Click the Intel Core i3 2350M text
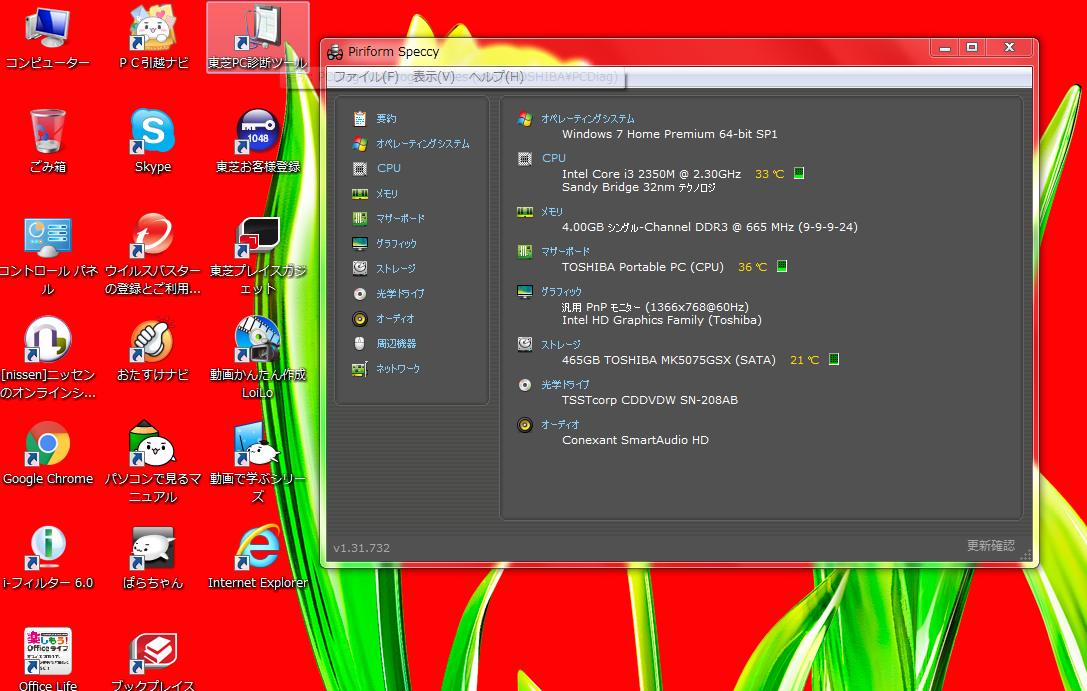The height and width of the screenshot is (691, 1087). pos(651,174)
